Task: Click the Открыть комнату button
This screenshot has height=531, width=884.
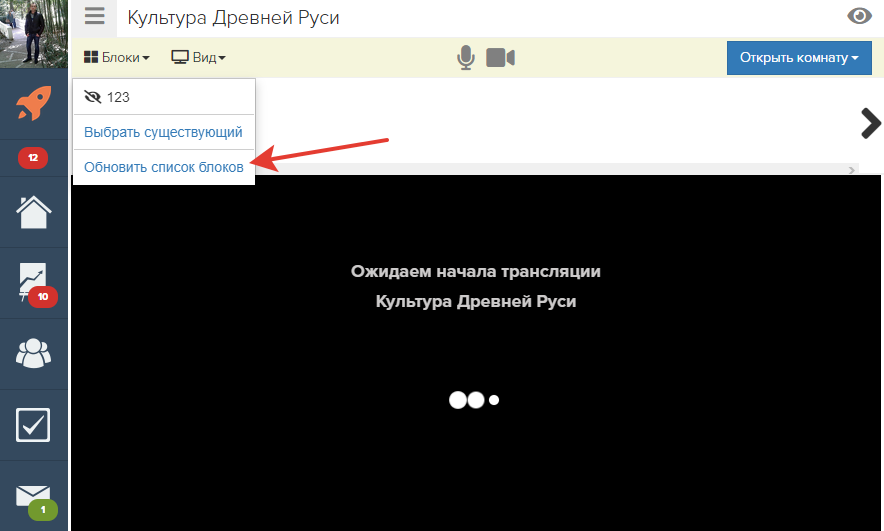Action: click(799, 57)
